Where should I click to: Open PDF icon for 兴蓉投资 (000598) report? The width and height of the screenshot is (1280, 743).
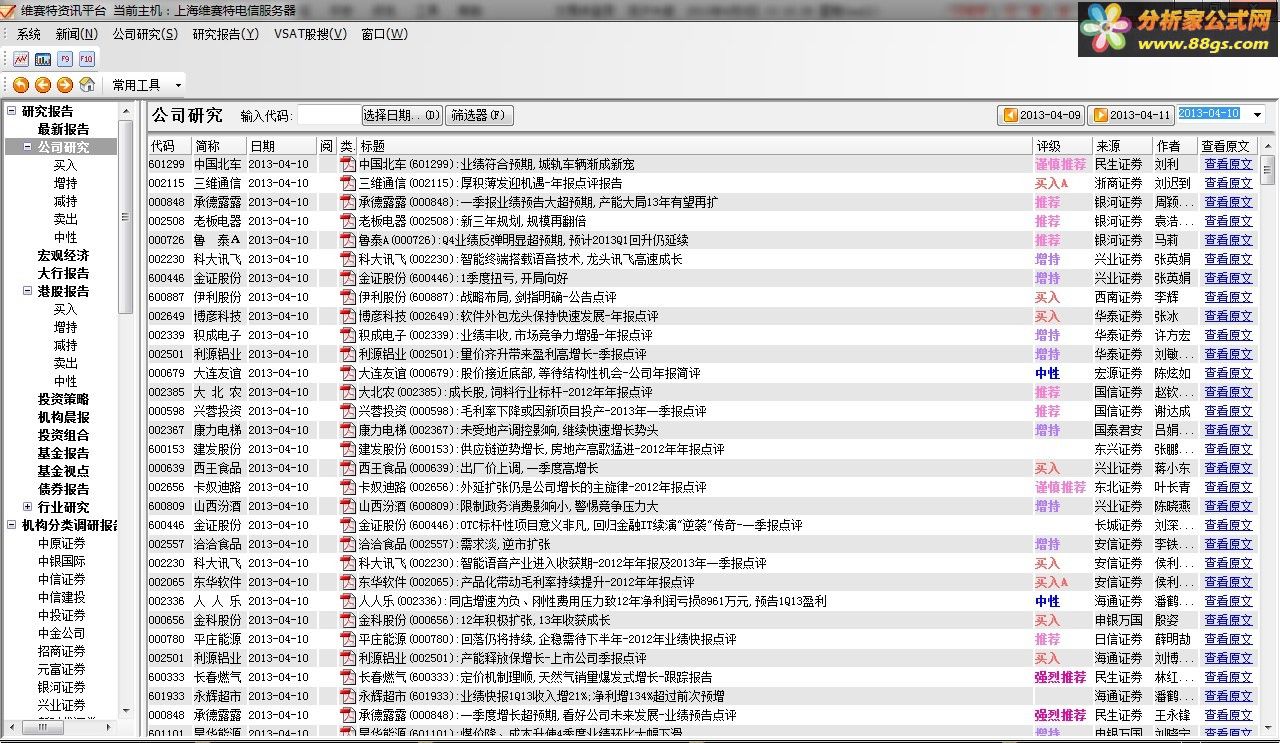pyautogui.click(x=349, y=411)
